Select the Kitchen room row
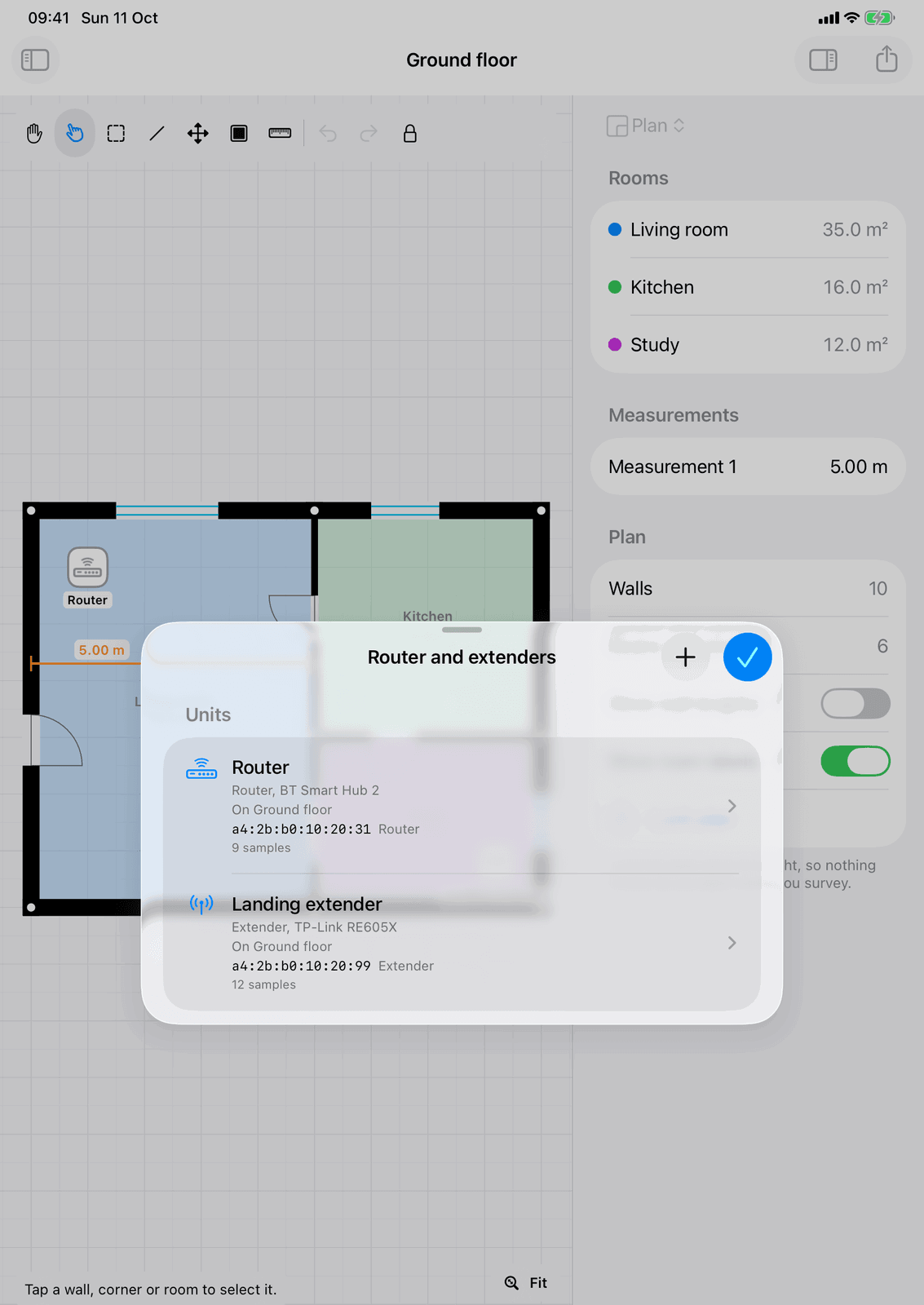This screenshot has height=1305, width=924. click(x=748, y=287)
